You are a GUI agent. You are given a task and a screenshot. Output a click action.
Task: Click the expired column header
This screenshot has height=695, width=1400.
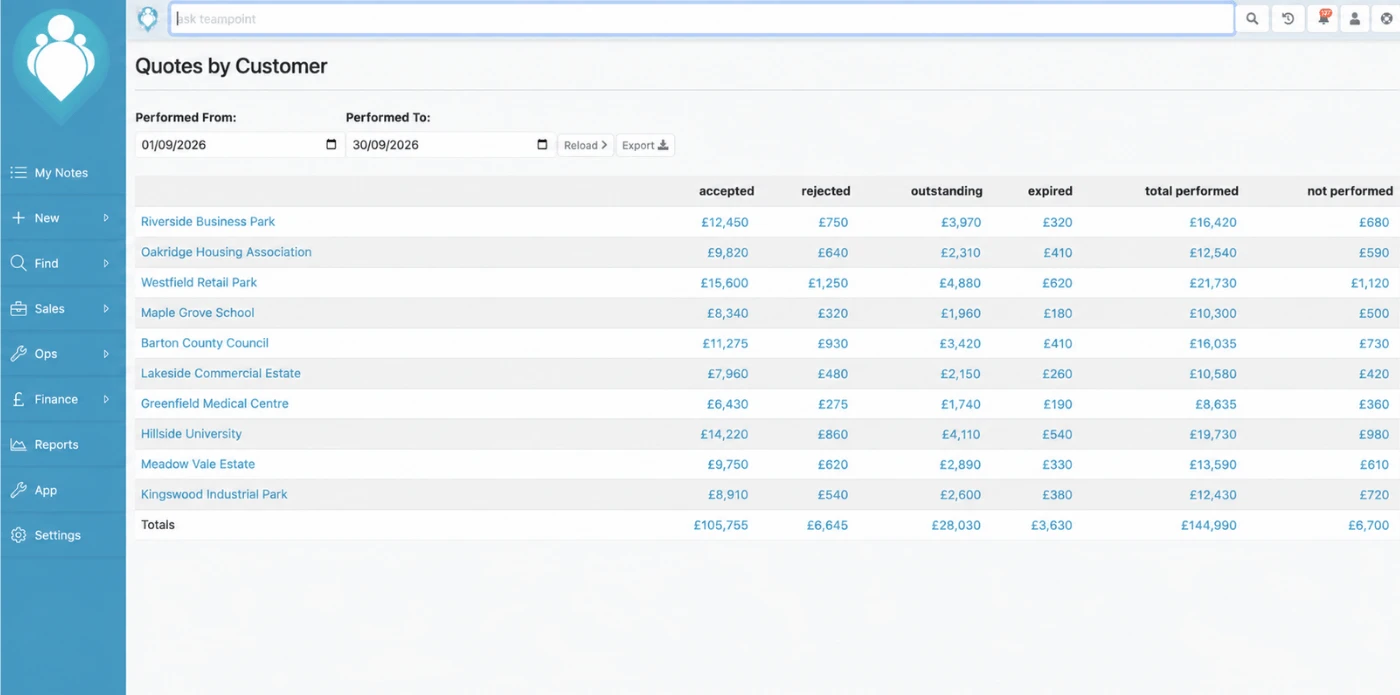click(x=1050, y=191)
